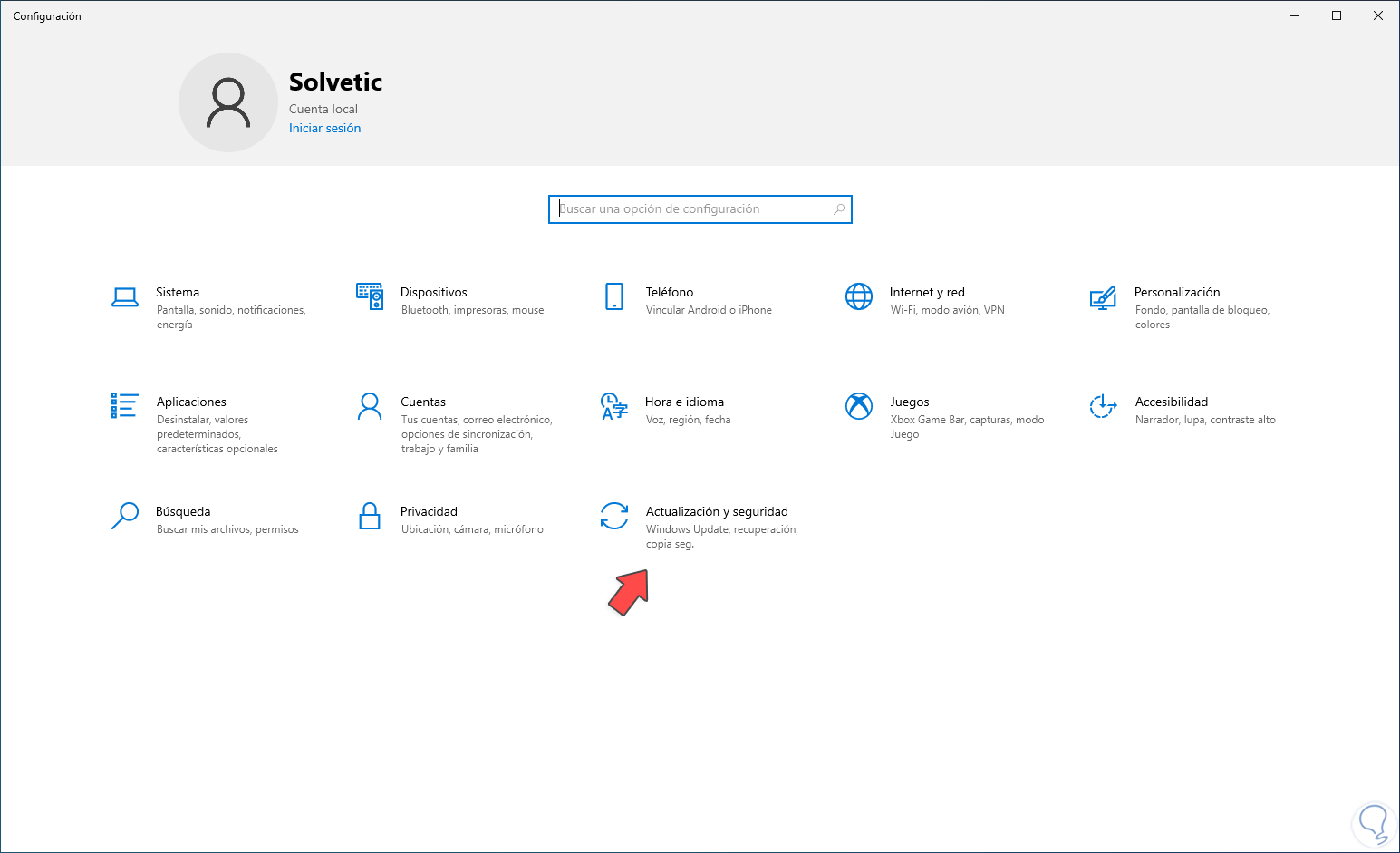The height and width of the screenshot is (853, 1400).
Task: Click the Teléfono phone icon
Action: point(614,296)
